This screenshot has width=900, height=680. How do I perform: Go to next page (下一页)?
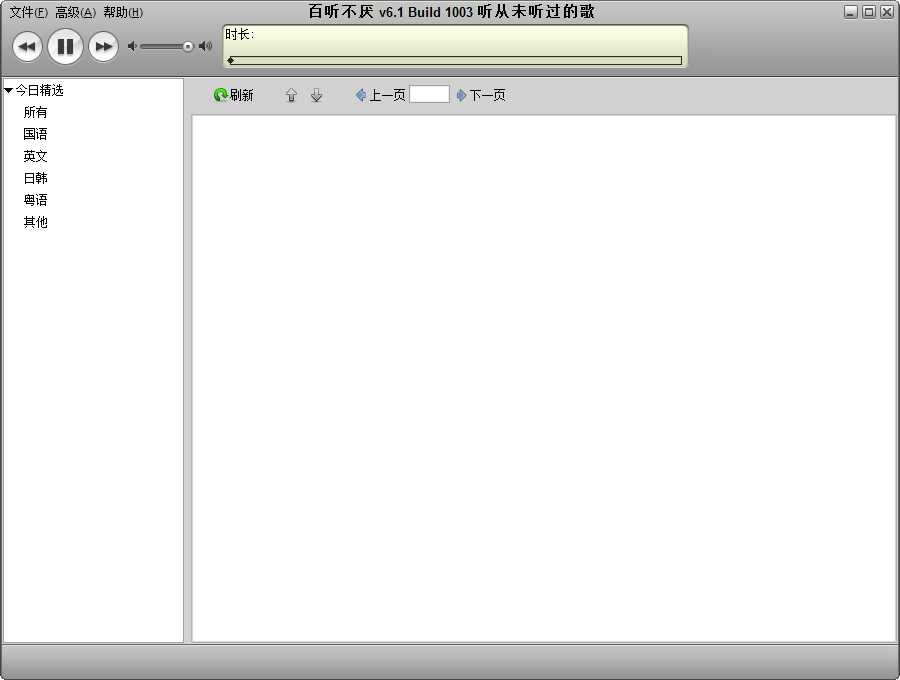click(481, 95)
